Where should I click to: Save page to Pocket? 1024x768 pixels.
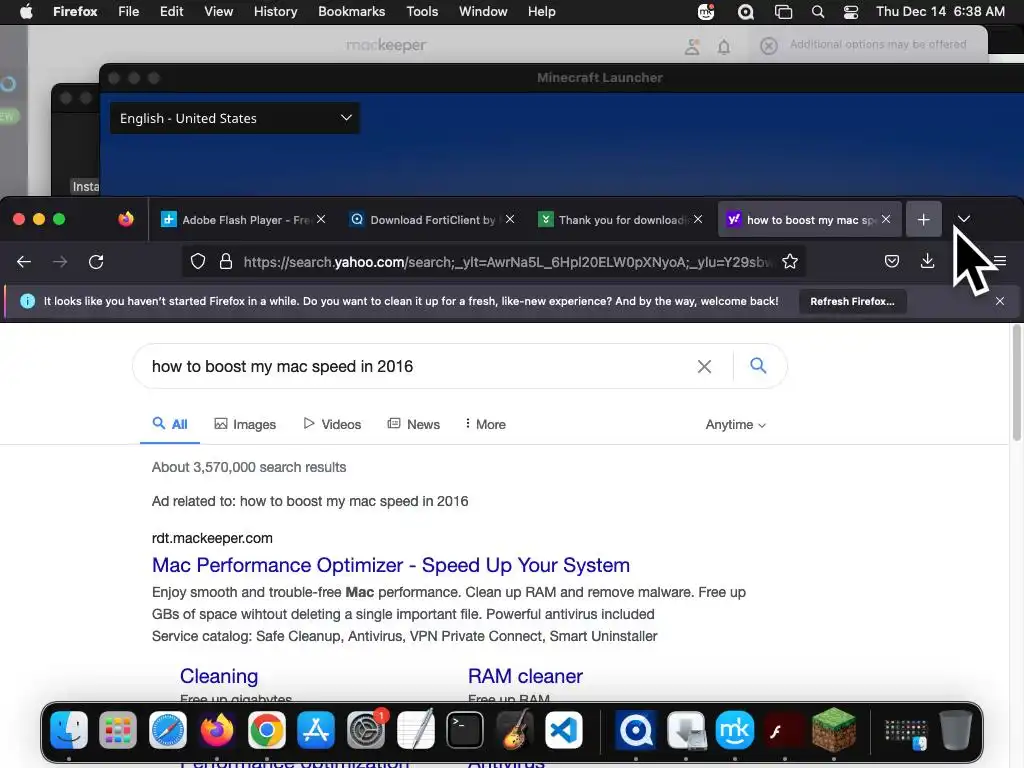click(891, 262)
